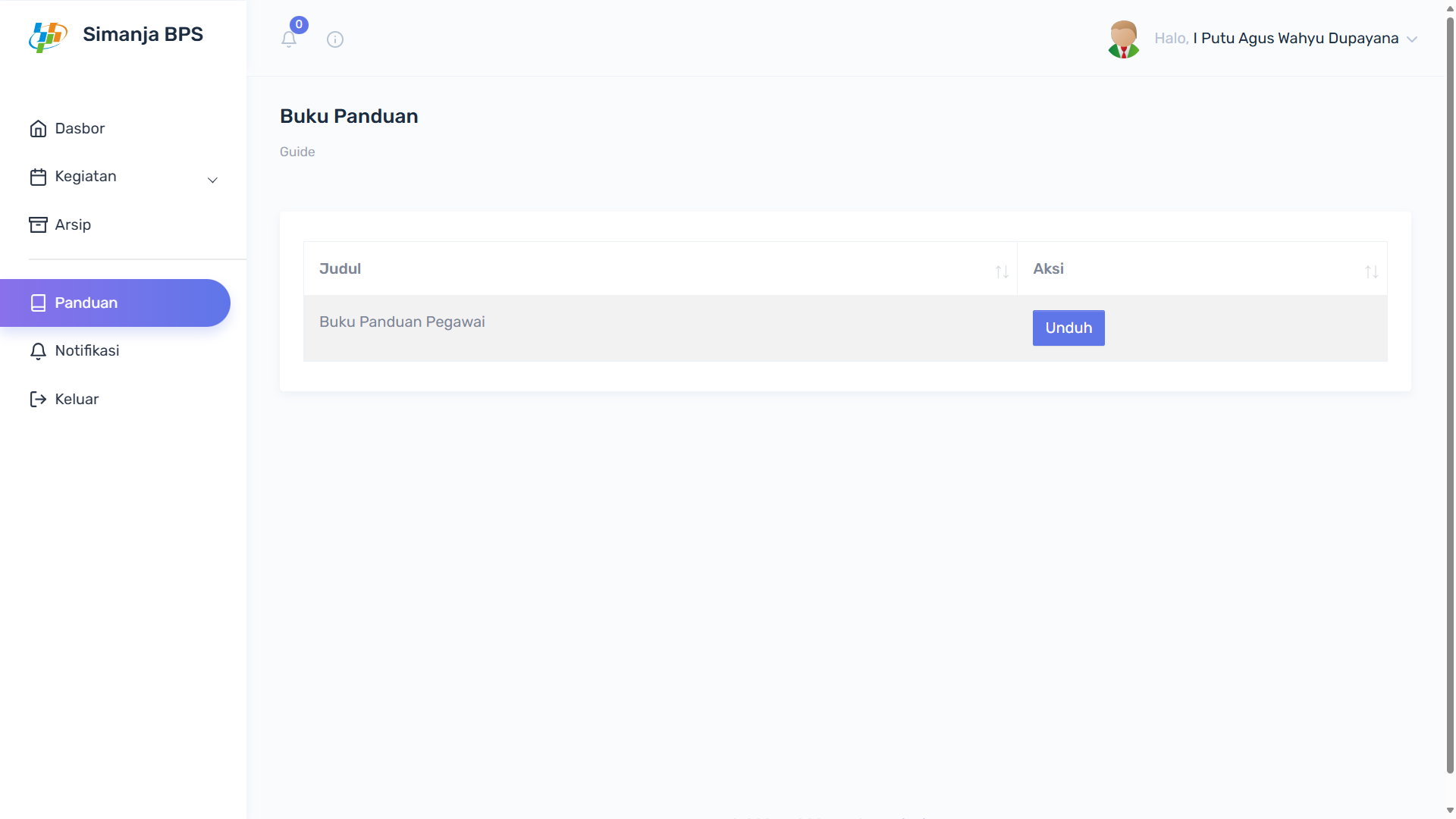Open the notification bell in header
The width and height of the screenshot is (1456, 819).
pos(289,39)
